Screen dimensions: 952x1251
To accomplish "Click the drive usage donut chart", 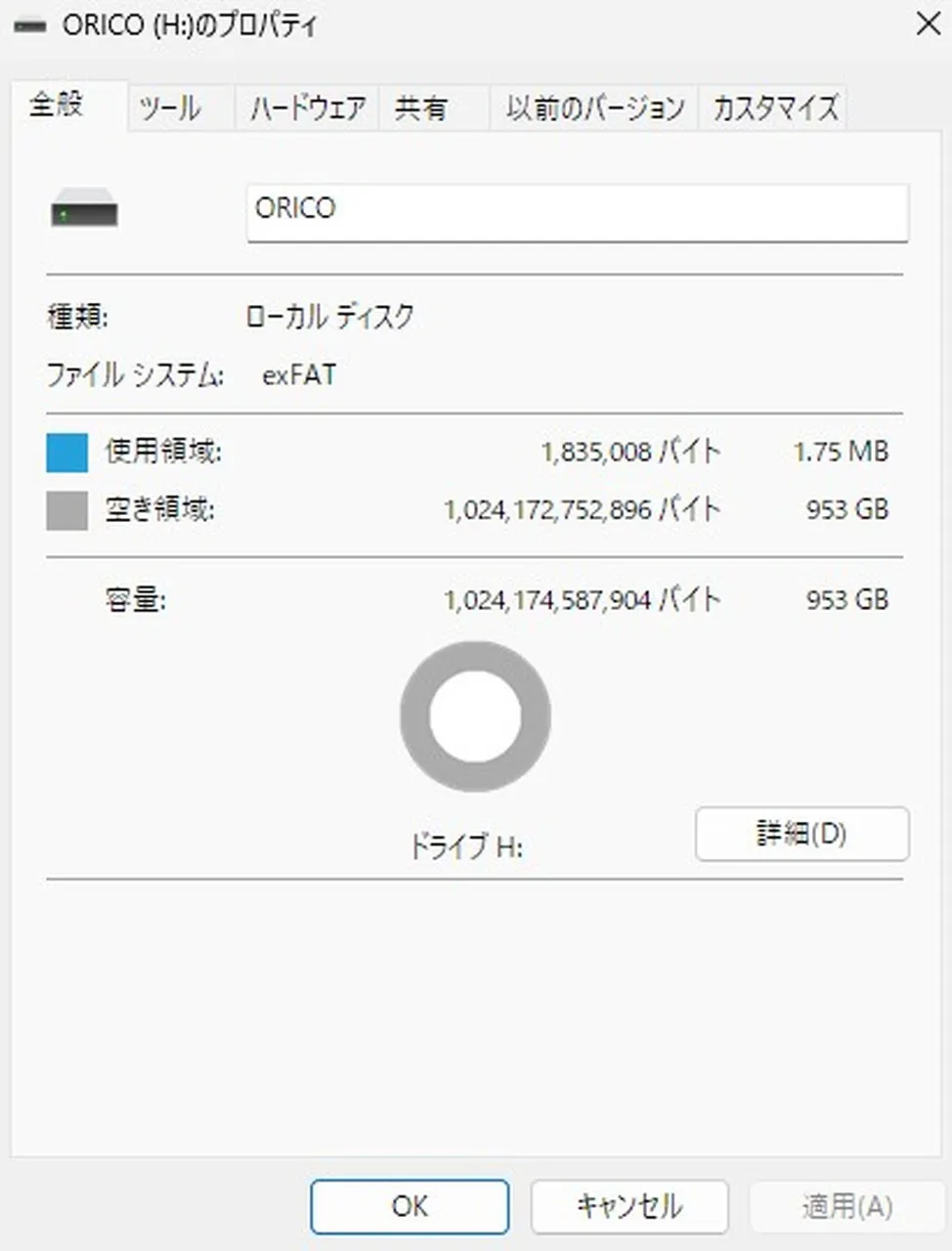I will [475, 716].
